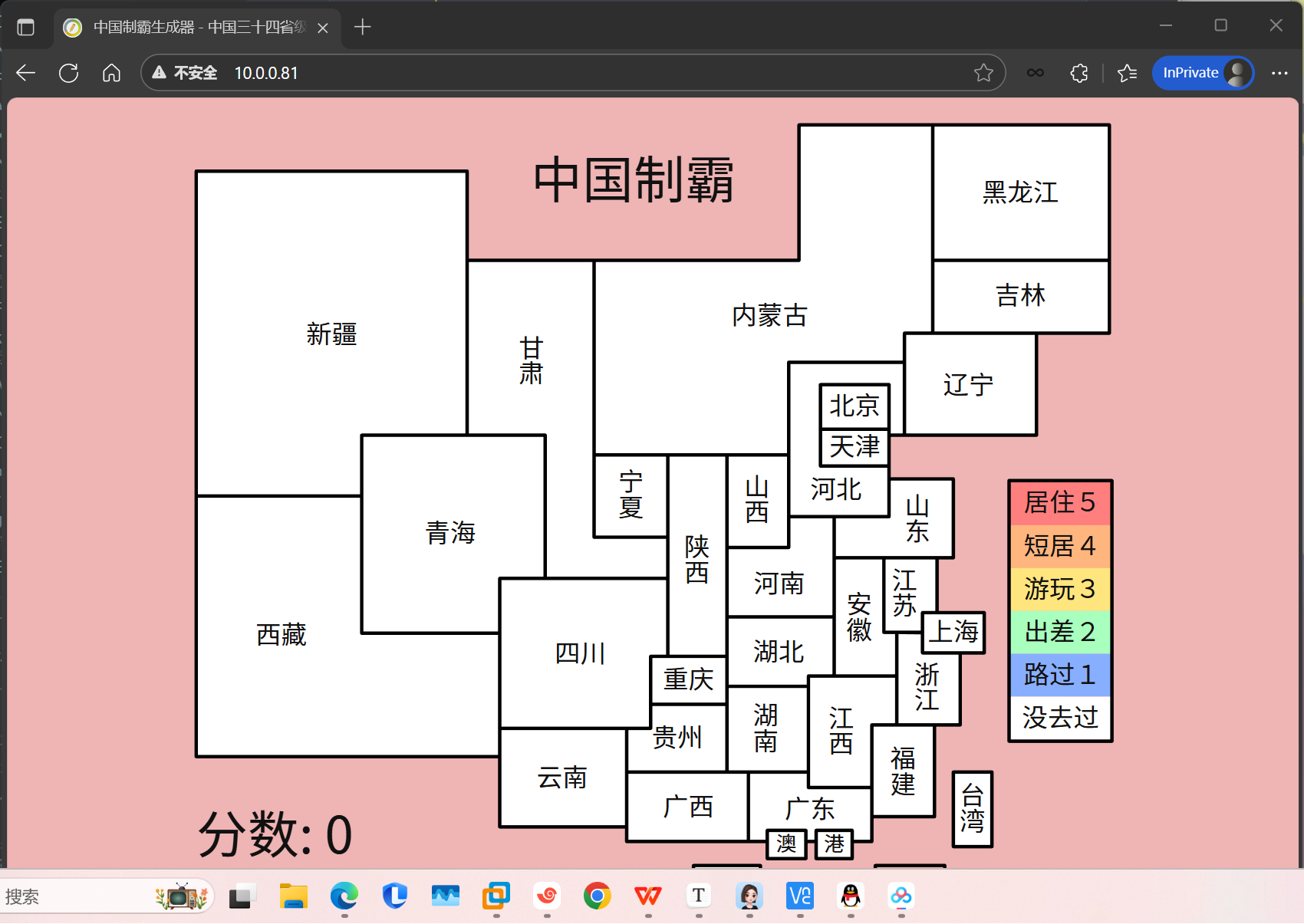Image resolution: width=1304 pixels, height=924 pixels.
Task: Click the taskbar 搜索 search box
Action: click(x=106, y=896)
